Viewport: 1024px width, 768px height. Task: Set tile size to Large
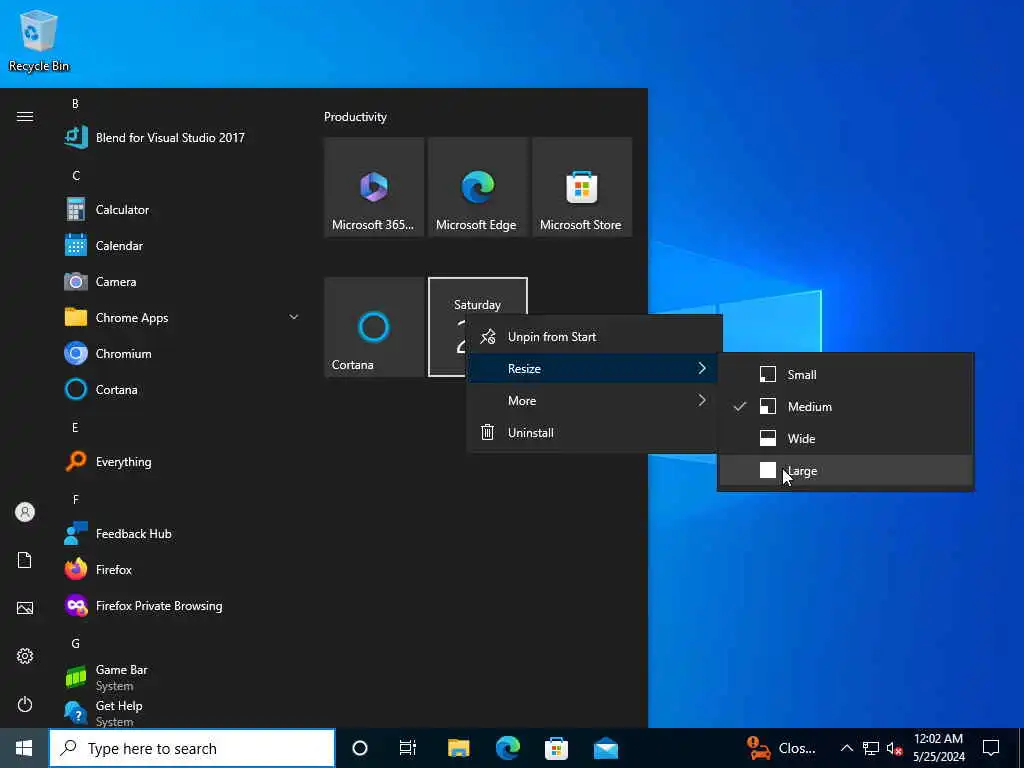point(846,470)
